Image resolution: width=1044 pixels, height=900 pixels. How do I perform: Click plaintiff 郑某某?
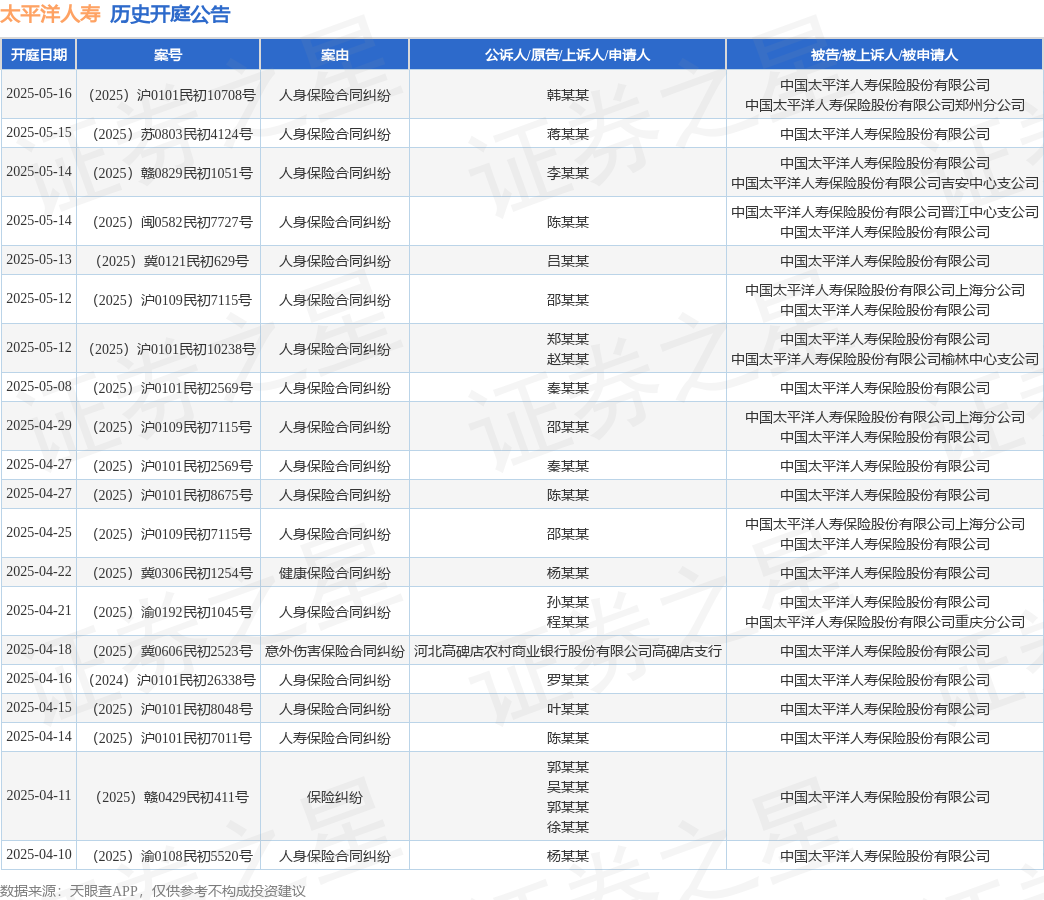coord(567,339)
